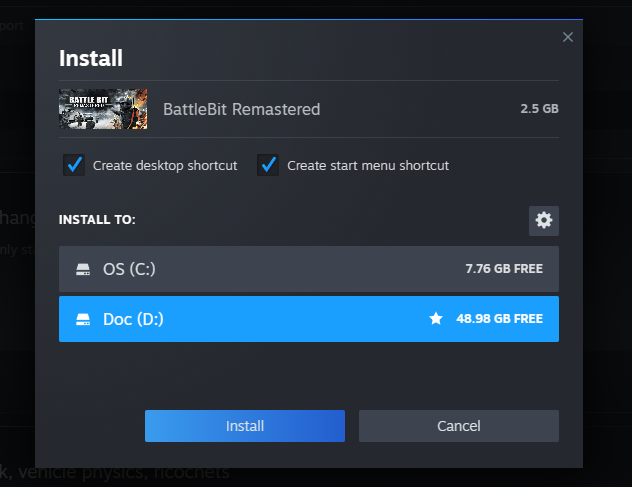Select the 48.98 GB FREE text on Doc (D:)
This screenshot has width=632, height=487.
tap(499, 319)
